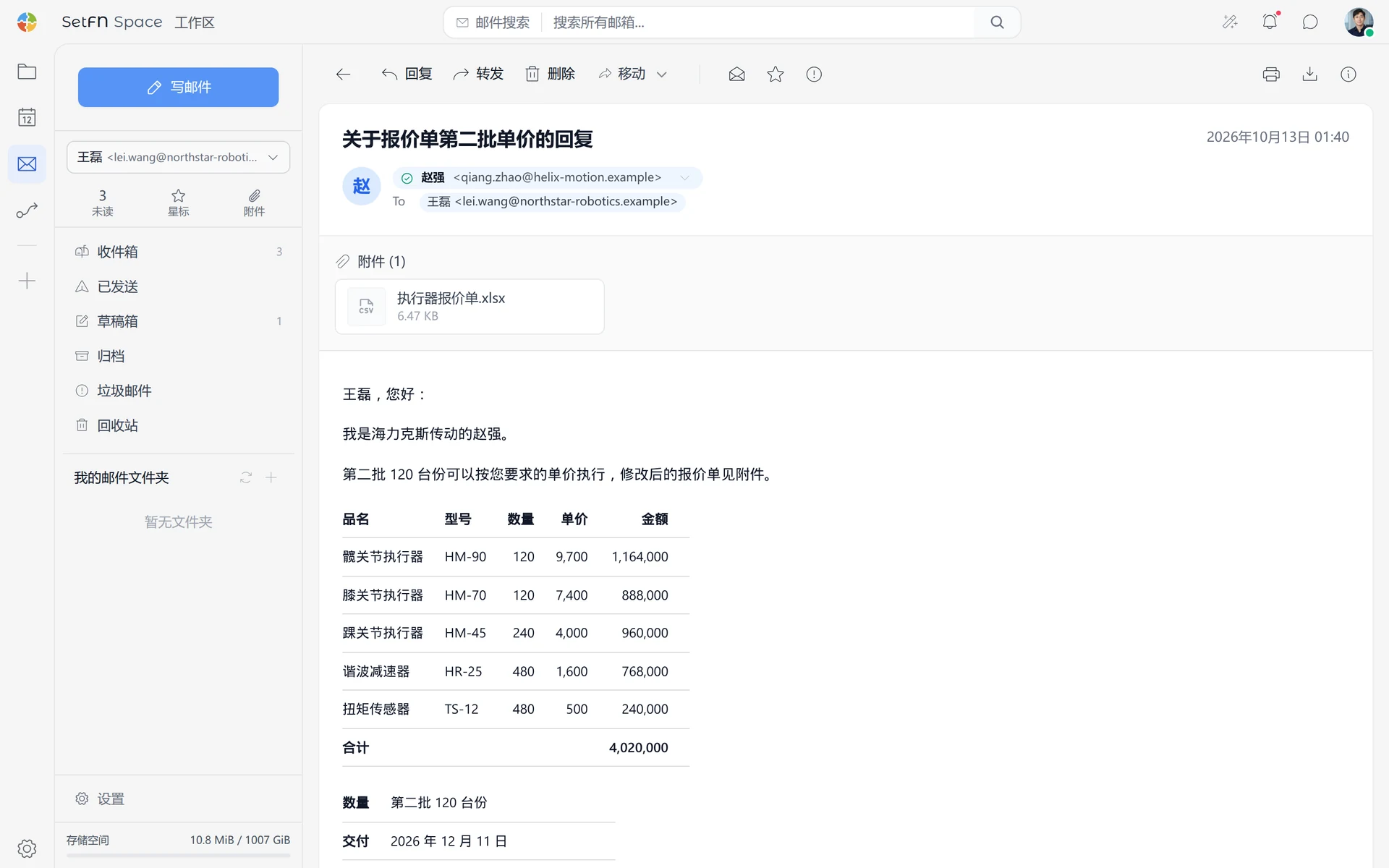Open notifications bell
This screenshot has height=868, width=1389.
tap(1270, 22)
